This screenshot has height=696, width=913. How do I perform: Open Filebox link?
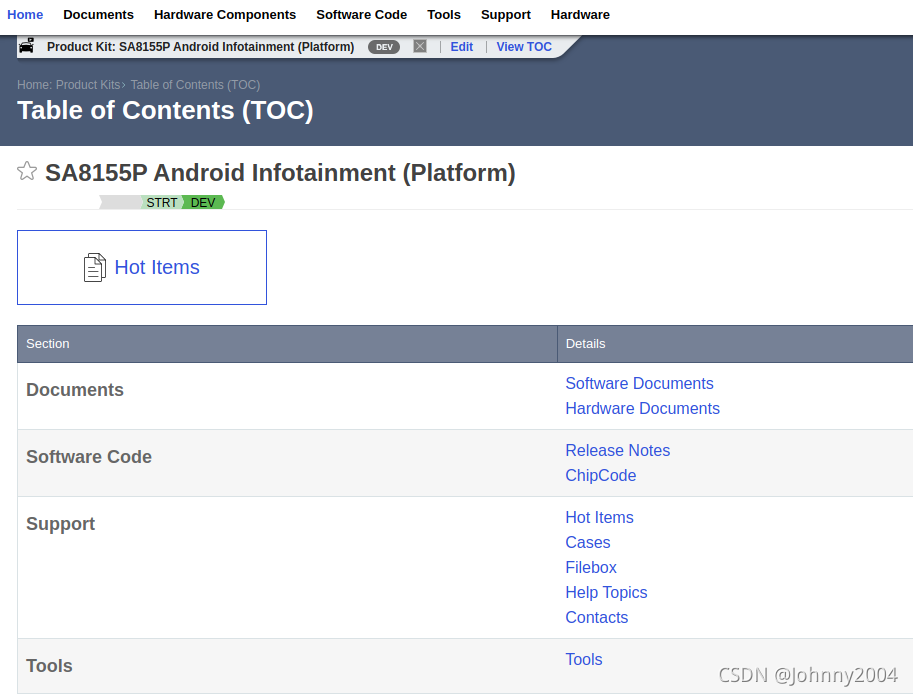tap(590, 567)
